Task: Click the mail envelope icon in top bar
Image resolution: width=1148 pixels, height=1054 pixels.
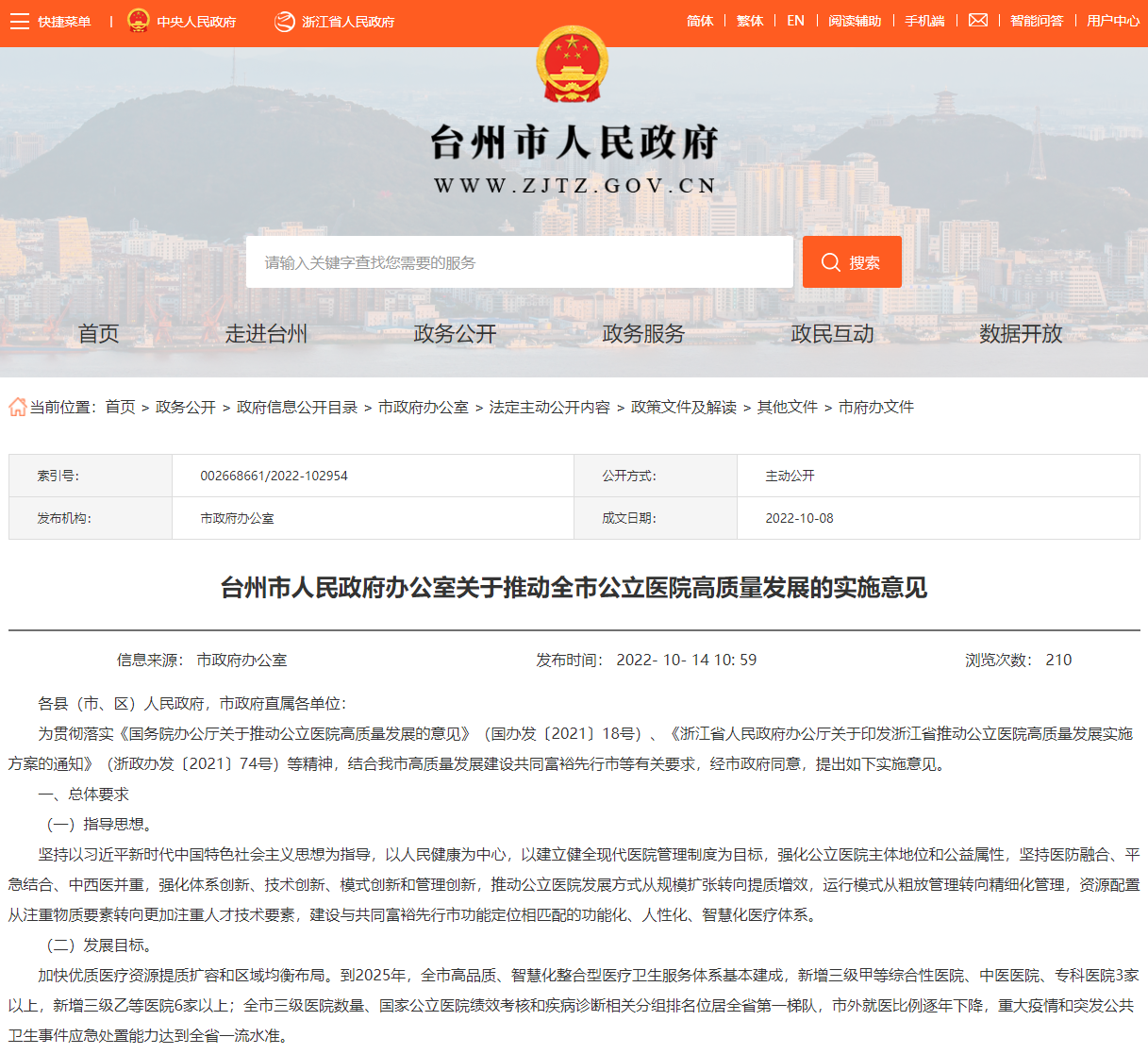Action: pyautogui.click(x=977, y=19)
